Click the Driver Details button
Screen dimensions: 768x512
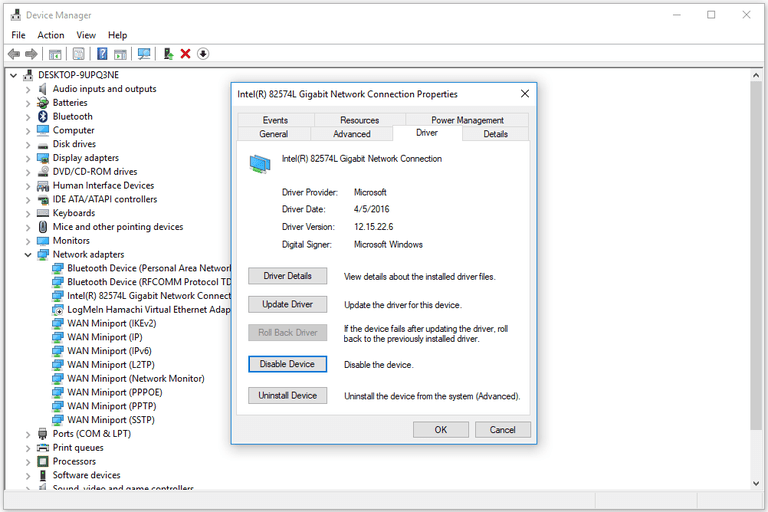click(288, 276)
